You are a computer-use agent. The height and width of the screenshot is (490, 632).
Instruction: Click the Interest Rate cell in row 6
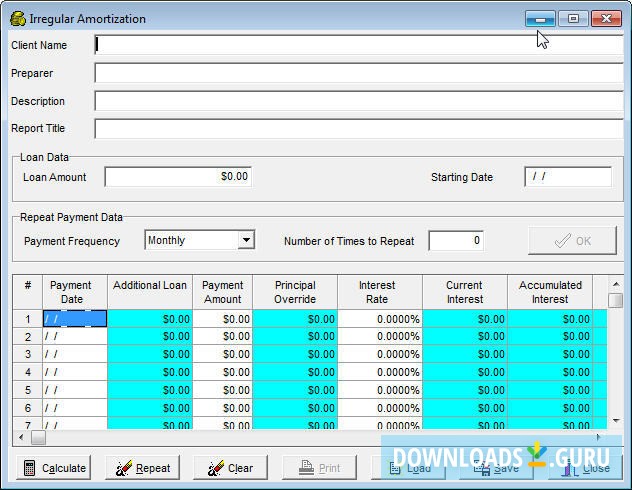[x=380, y=408]
